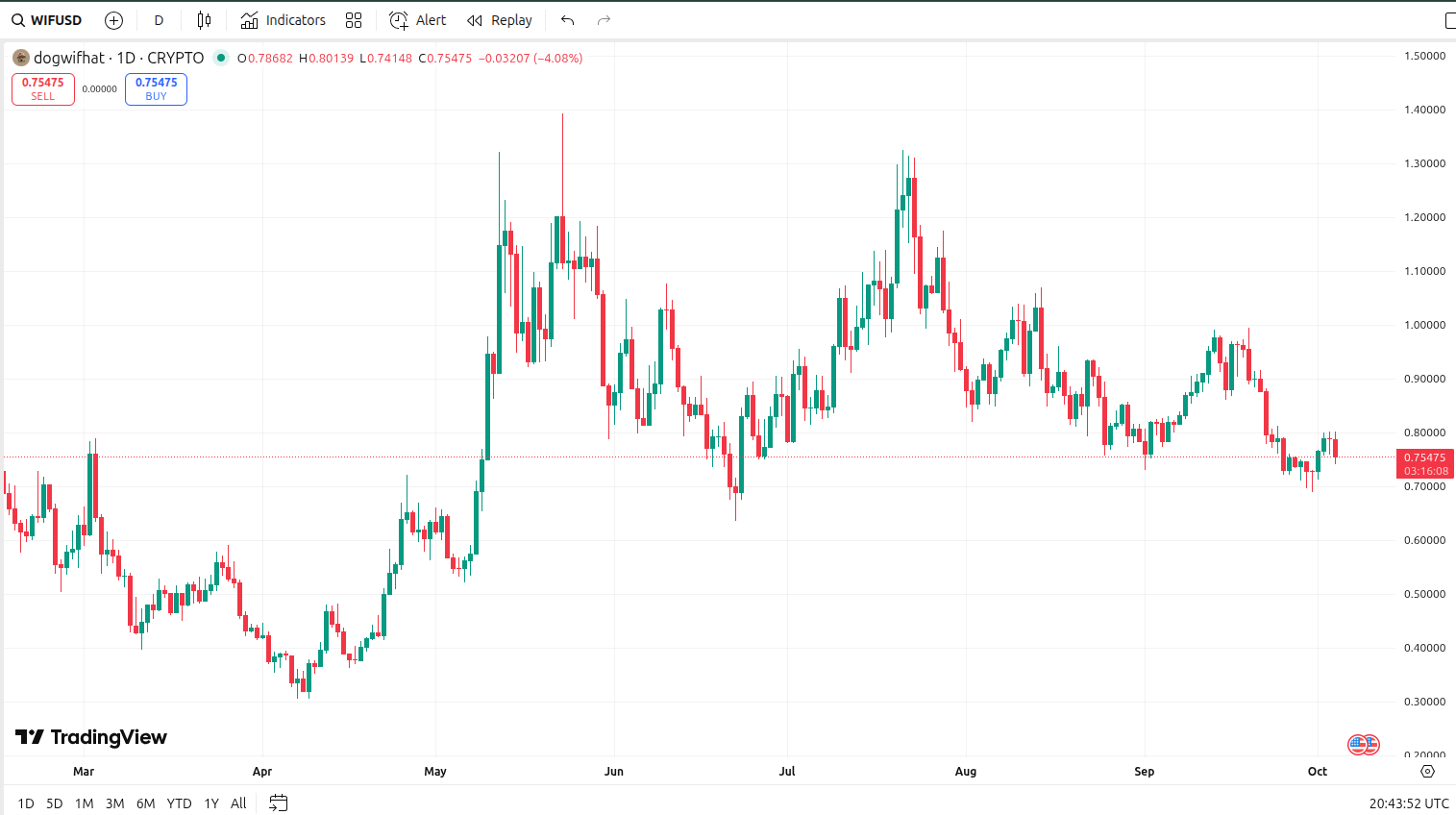Image resolution: width=1456 pixels, height=815 pixels.
Task: Show All available chart history
Action: tap(238, 803)
